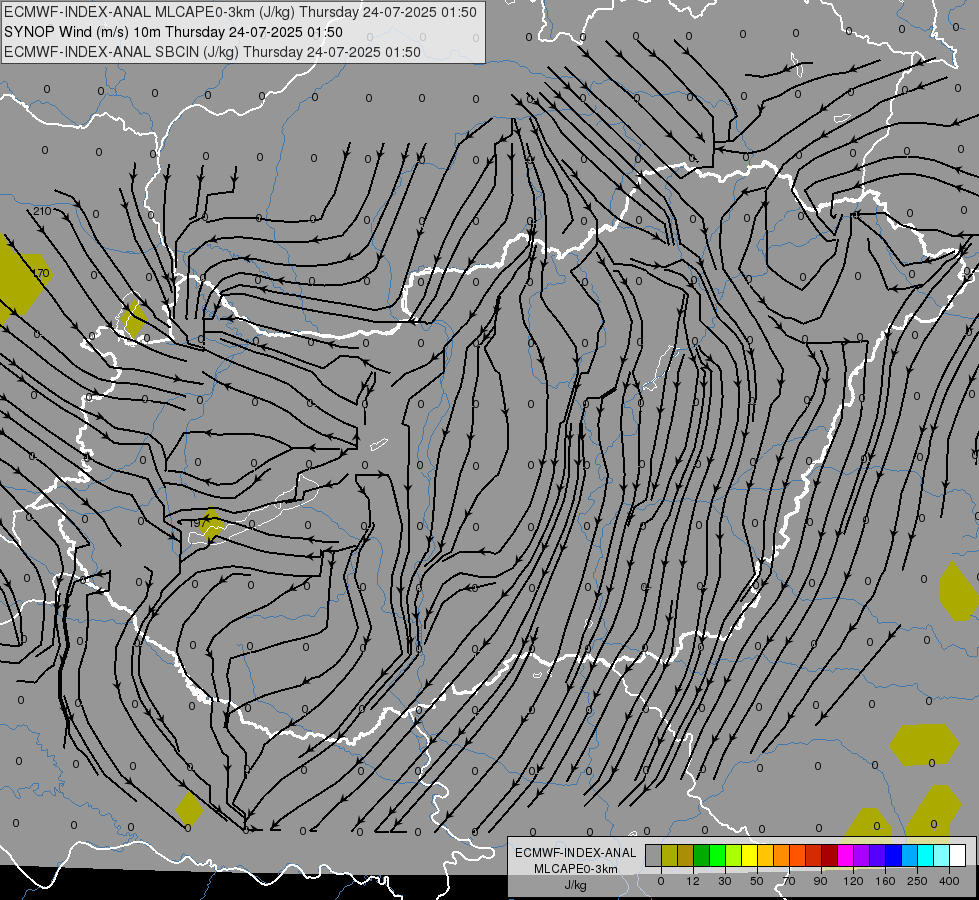The image size is (979, 900).
Task: Click the dark red legend swatch
Action: (830, 855)
